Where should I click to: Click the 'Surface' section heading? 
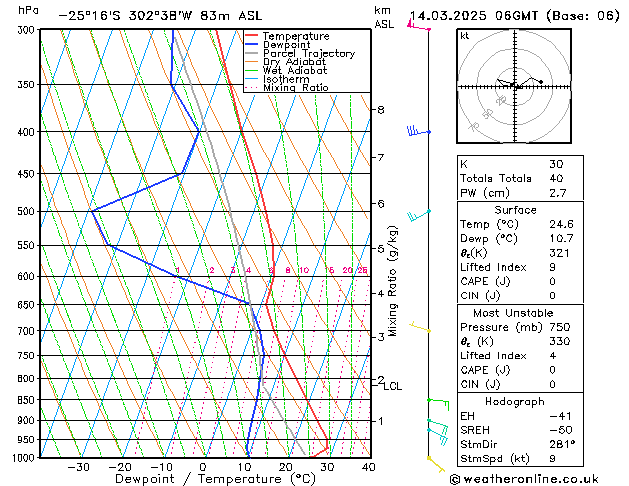[x=515, y=210]
